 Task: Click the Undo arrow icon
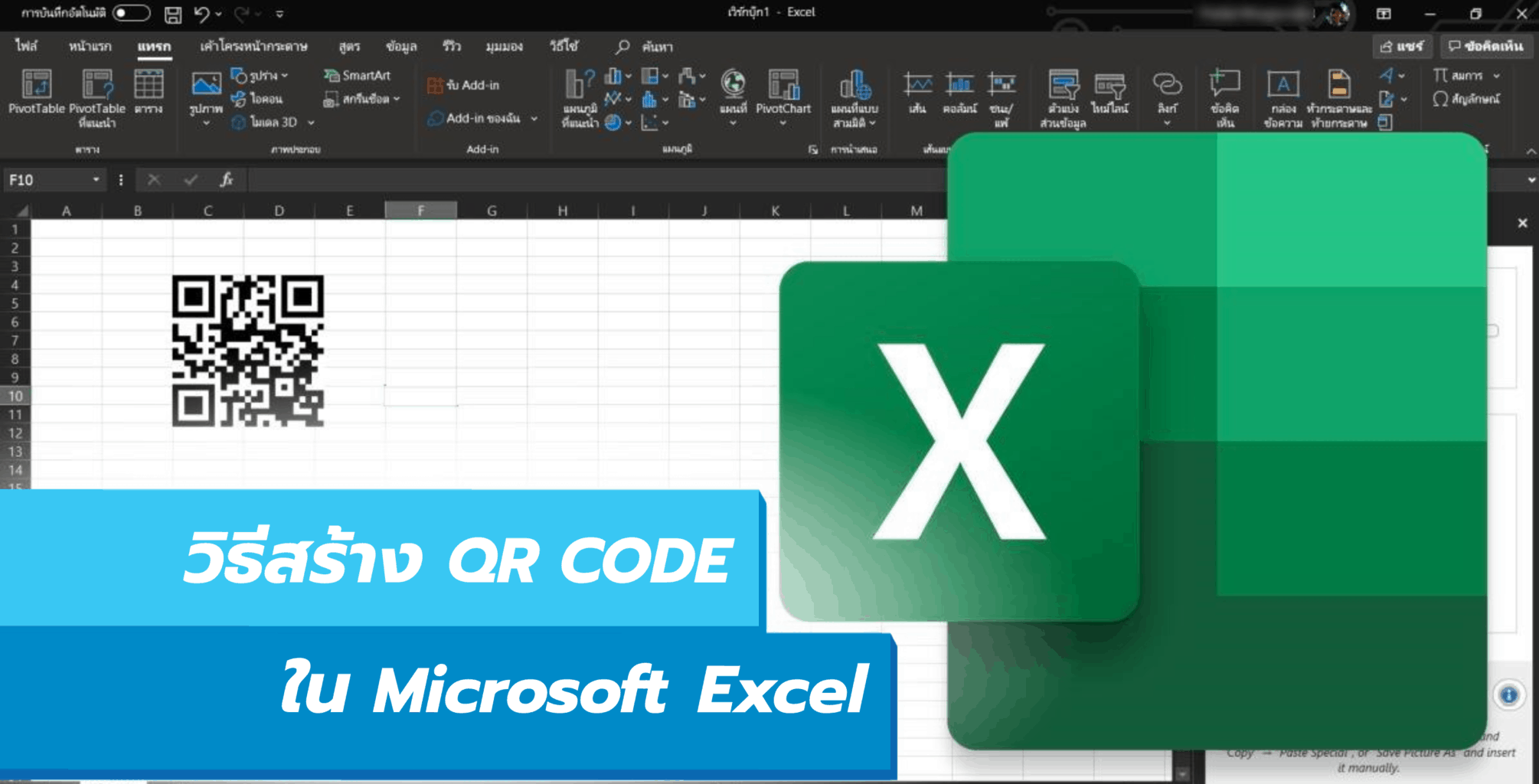[201, 14]
